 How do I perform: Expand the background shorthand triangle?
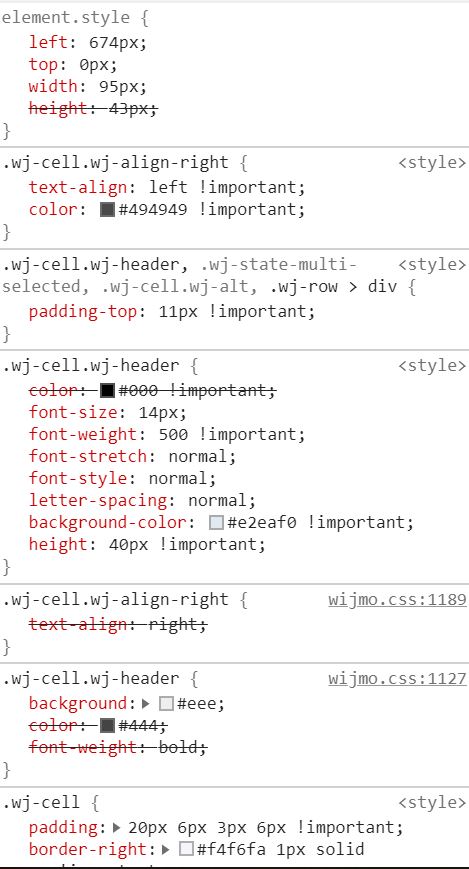pyautogui.click(x=146, y=704)
